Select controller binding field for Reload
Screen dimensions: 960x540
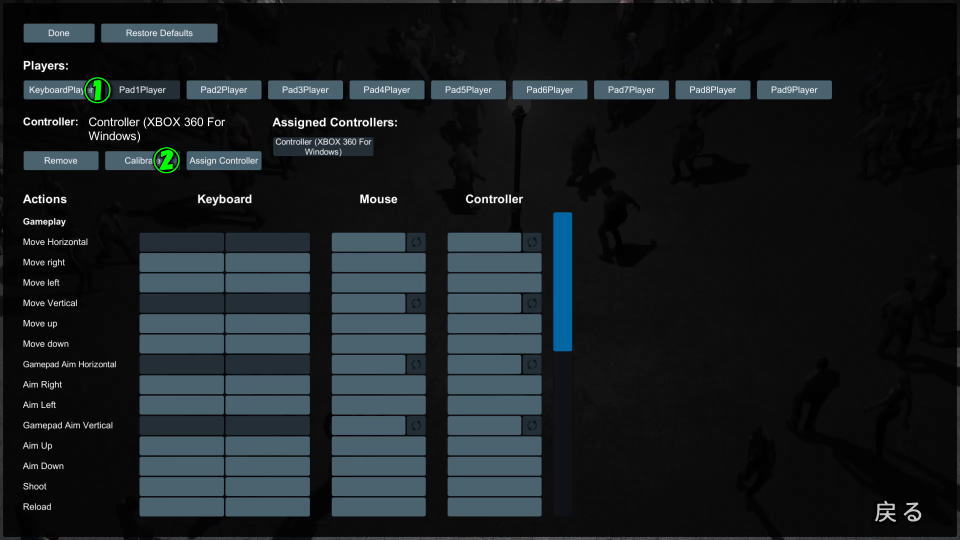(x=494, y=507)
